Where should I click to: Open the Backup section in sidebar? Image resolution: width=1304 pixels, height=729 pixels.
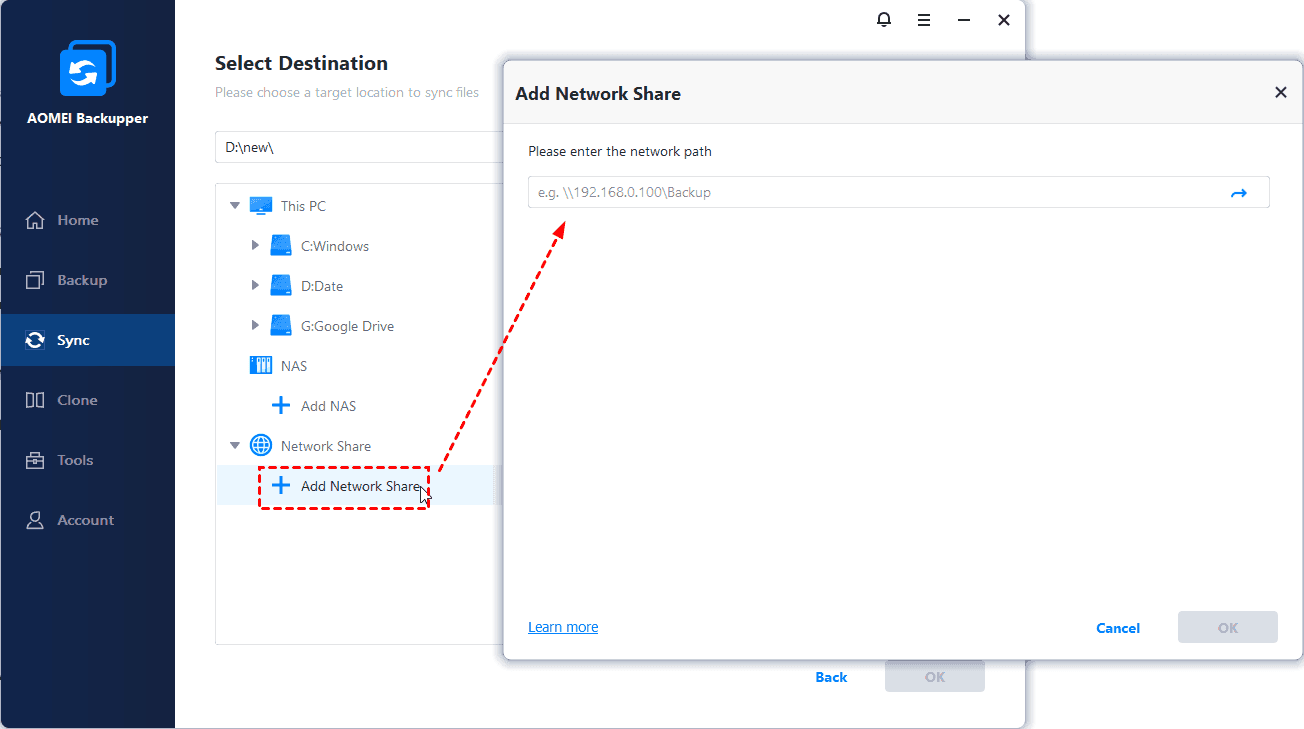[x=82, y=280]
